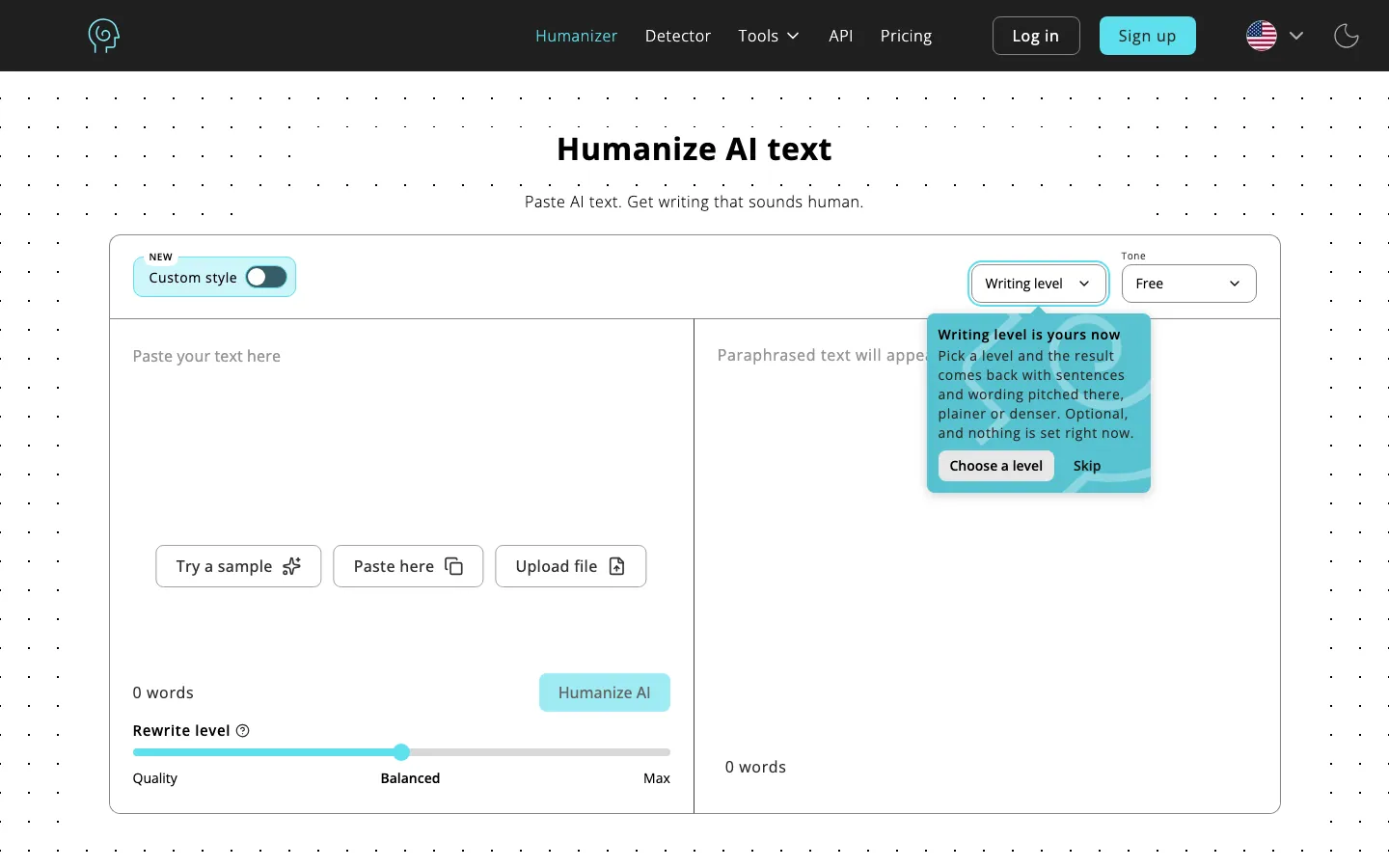Click the head logo icon in the header

[x=103, y=36]
